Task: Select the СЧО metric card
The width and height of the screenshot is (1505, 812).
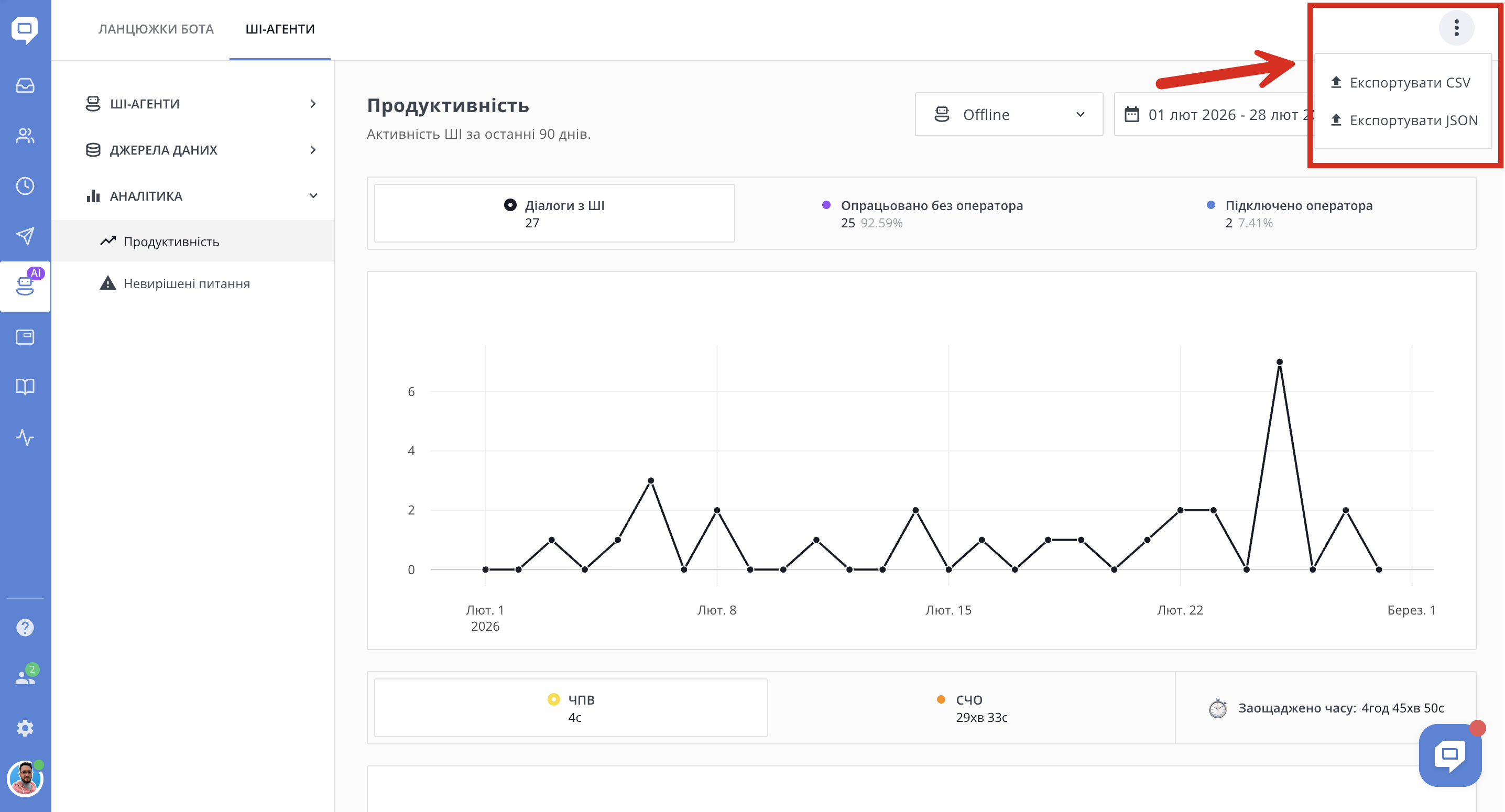Action: pos(971,708)
